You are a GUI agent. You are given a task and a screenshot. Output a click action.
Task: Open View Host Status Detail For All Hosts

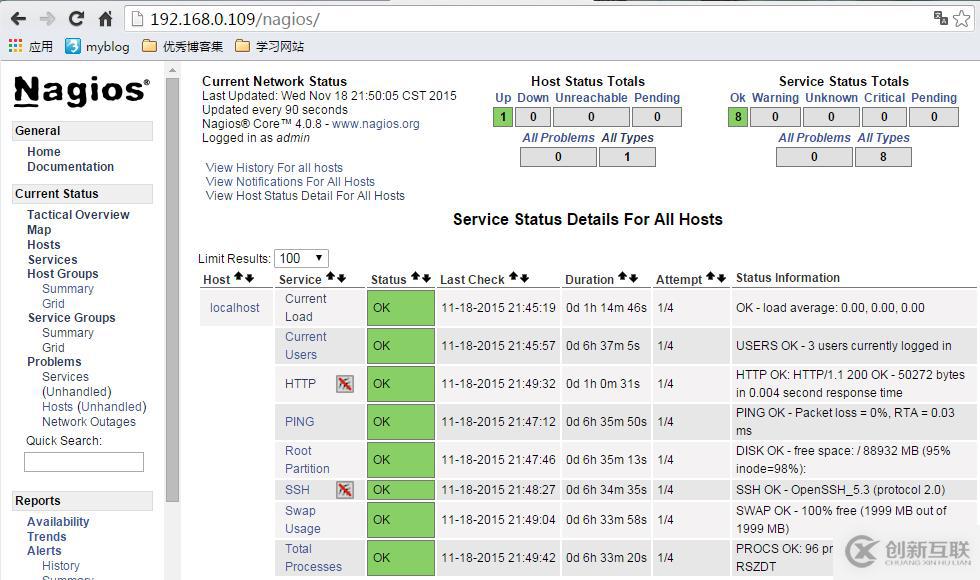coord(305,196)
